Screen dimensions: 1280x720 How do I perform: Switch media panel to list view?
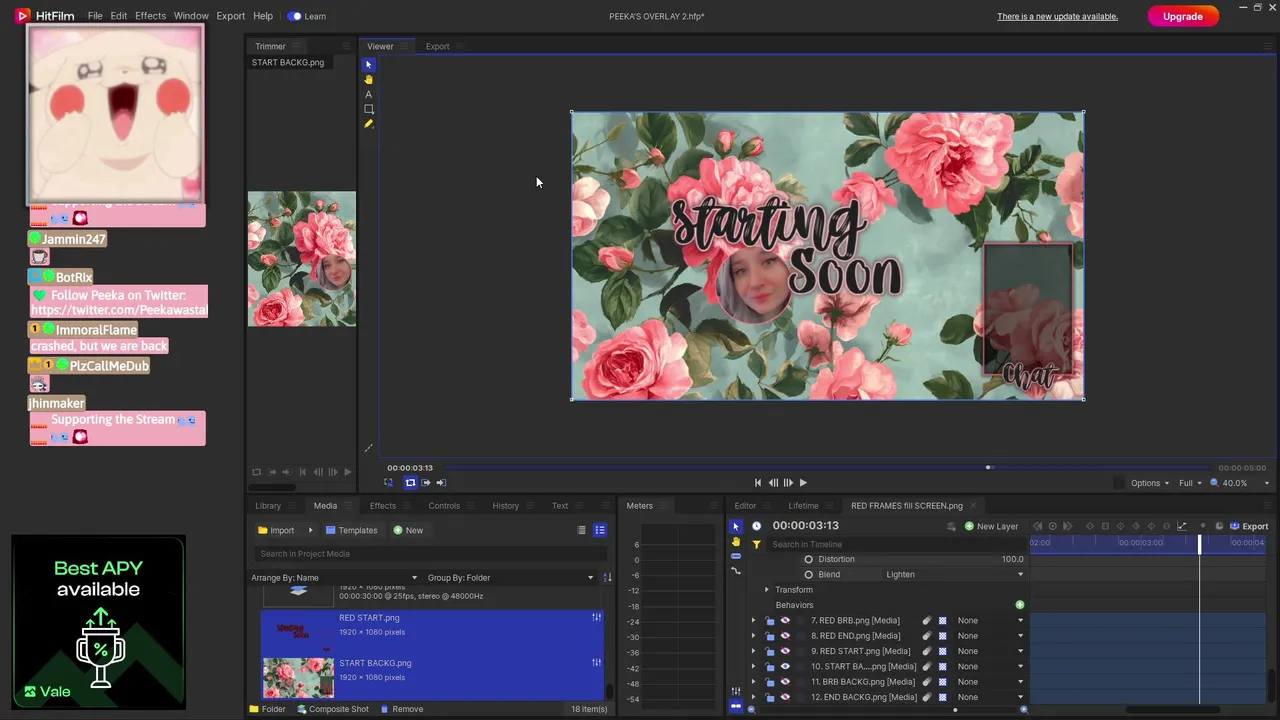pyautogui.click(x=581, y=530)
